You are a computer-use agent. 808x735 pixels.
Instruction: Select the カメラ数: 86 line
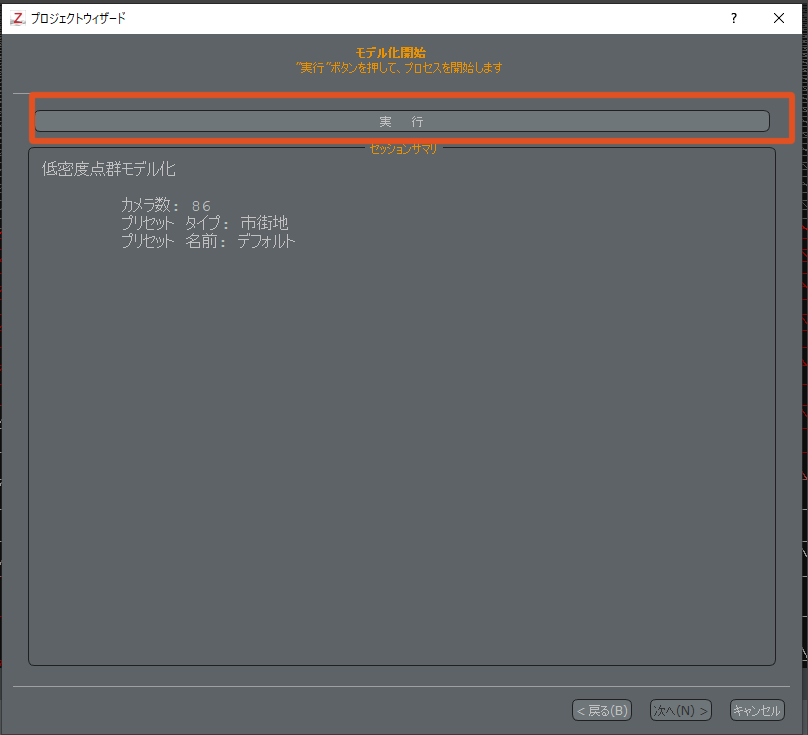point(166,205)
